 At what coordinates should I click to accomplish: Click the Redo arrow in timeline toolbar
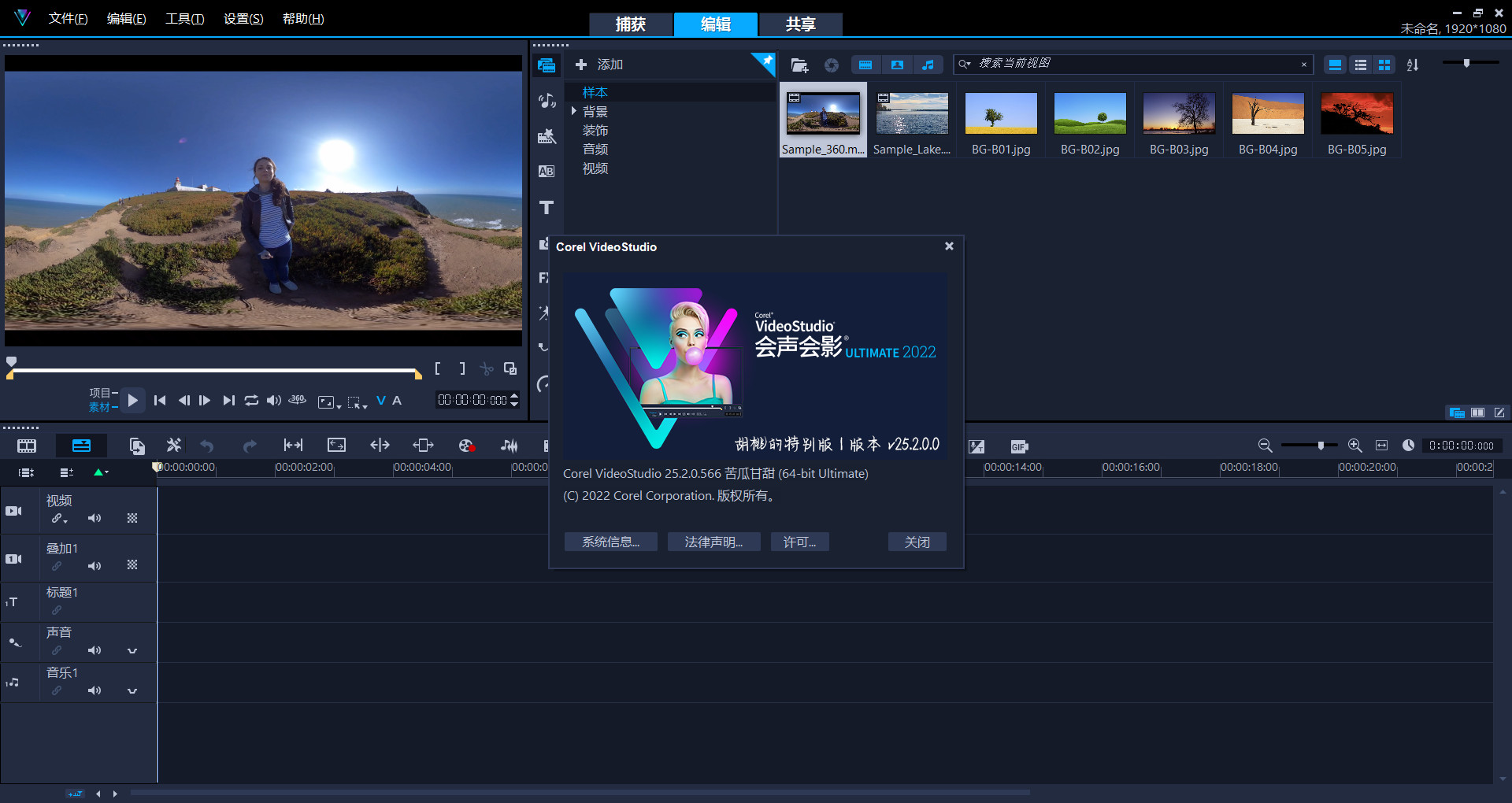[x=250, y=446]
